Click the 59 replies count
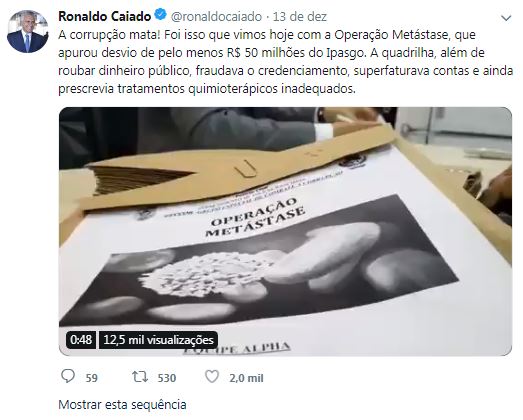Viewport: 523px width, 420px height. [92, 378]
